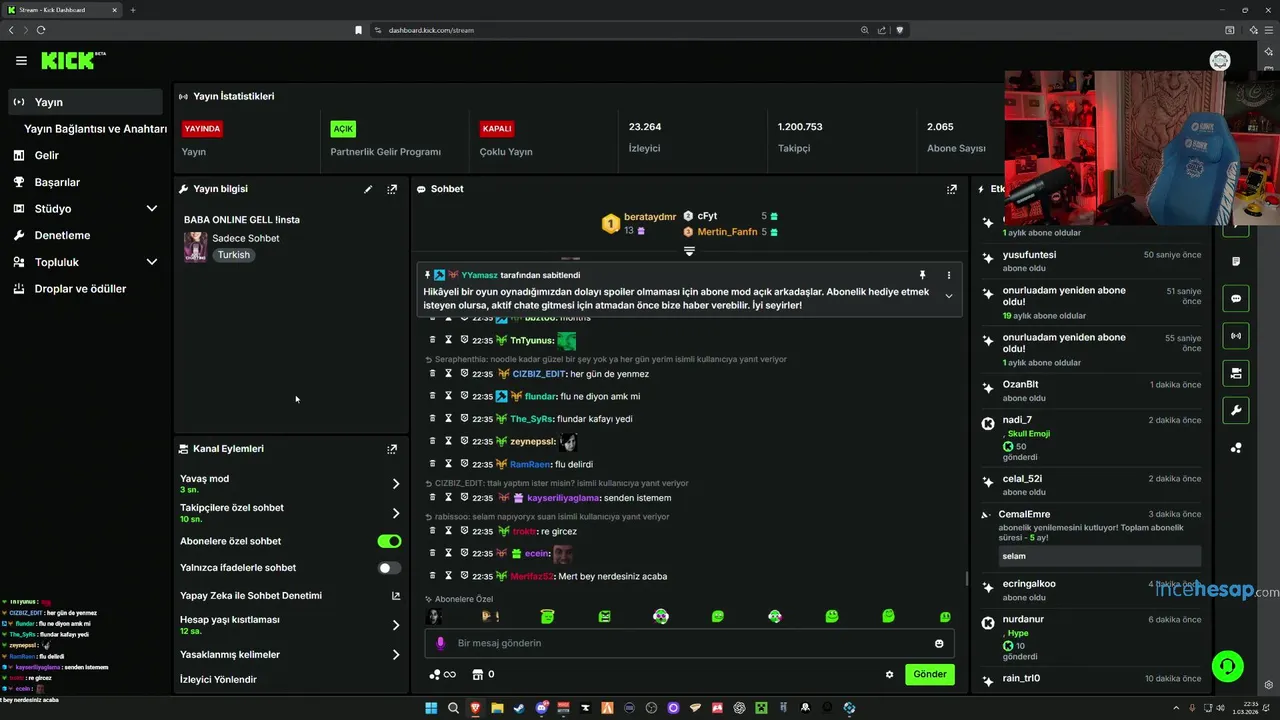The image size is (1280, 720).
Task: Ban RamRaen using the shield icon
Action: [x=464, y=464]
